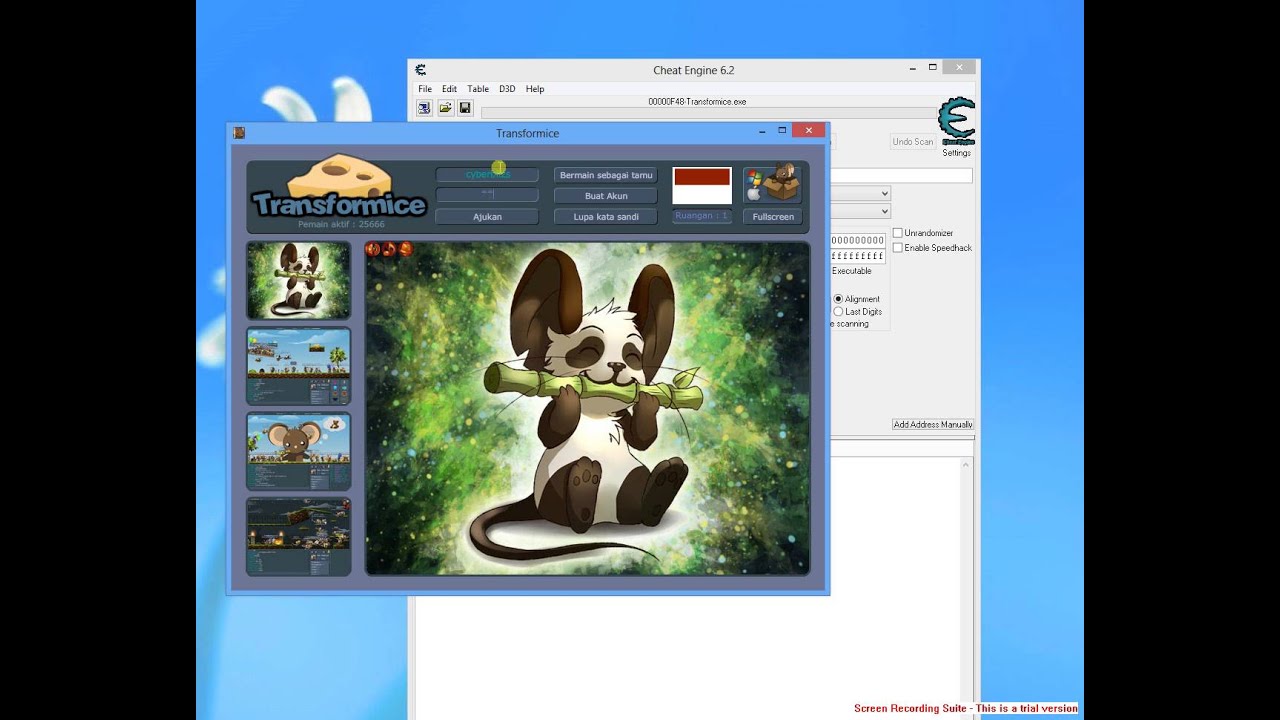Click the Ajukan submit button
The image size is (1280, 720).
pyautogui.click(x=487, y=216)
